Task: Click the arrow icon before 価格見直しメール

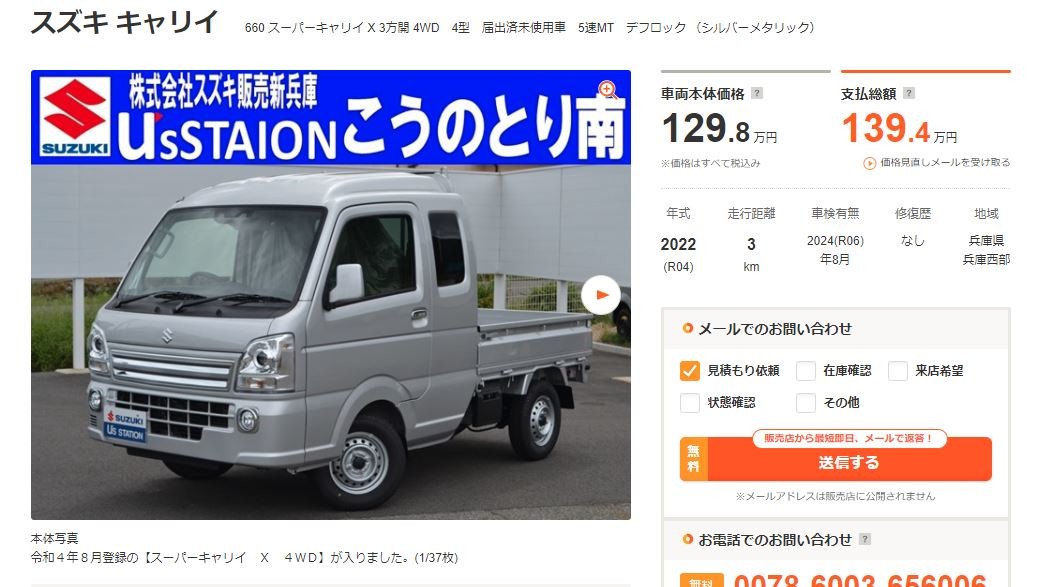Action: point(869,163)
